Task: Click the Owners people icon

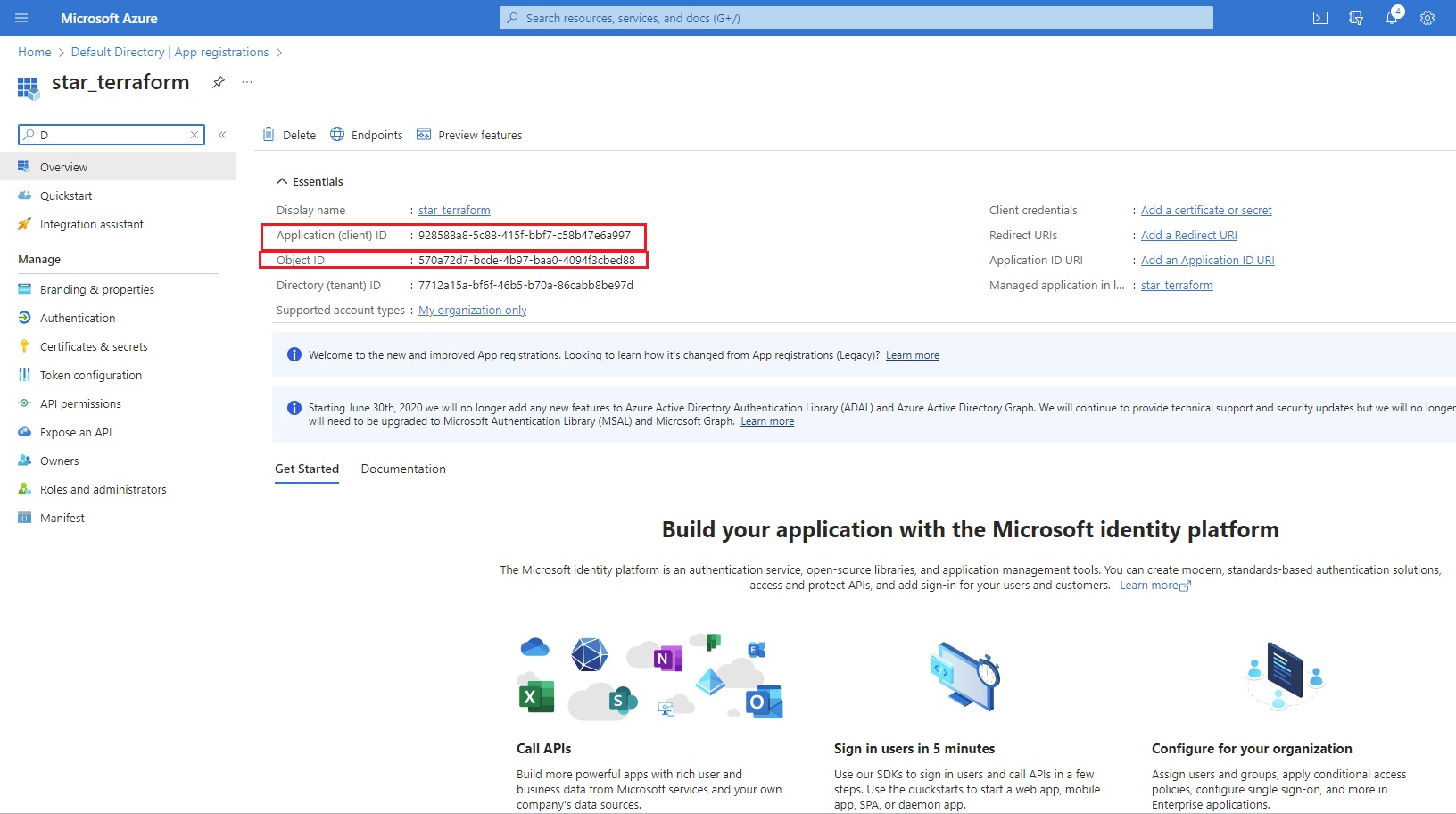Action: 24,461
